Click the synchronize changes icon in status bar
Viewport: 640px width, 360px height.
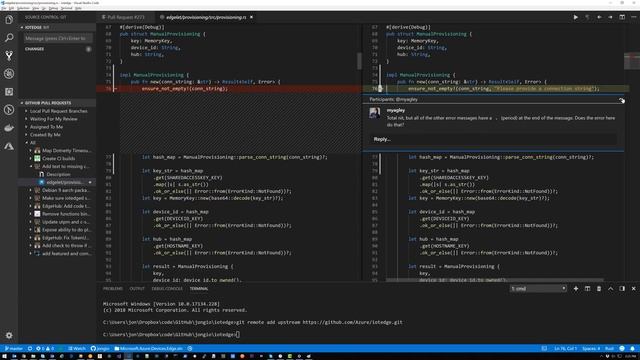tap(30, 349)
